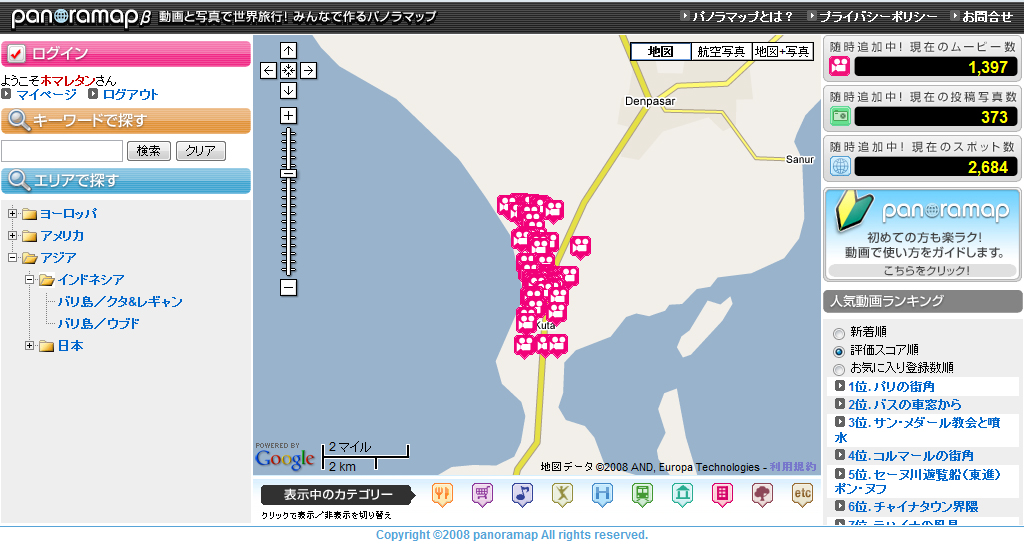Image resolution: width=1024 pixels, height=548 pixels.
Task: Zoom in with the plus button
Action: (x=288, y=116)
